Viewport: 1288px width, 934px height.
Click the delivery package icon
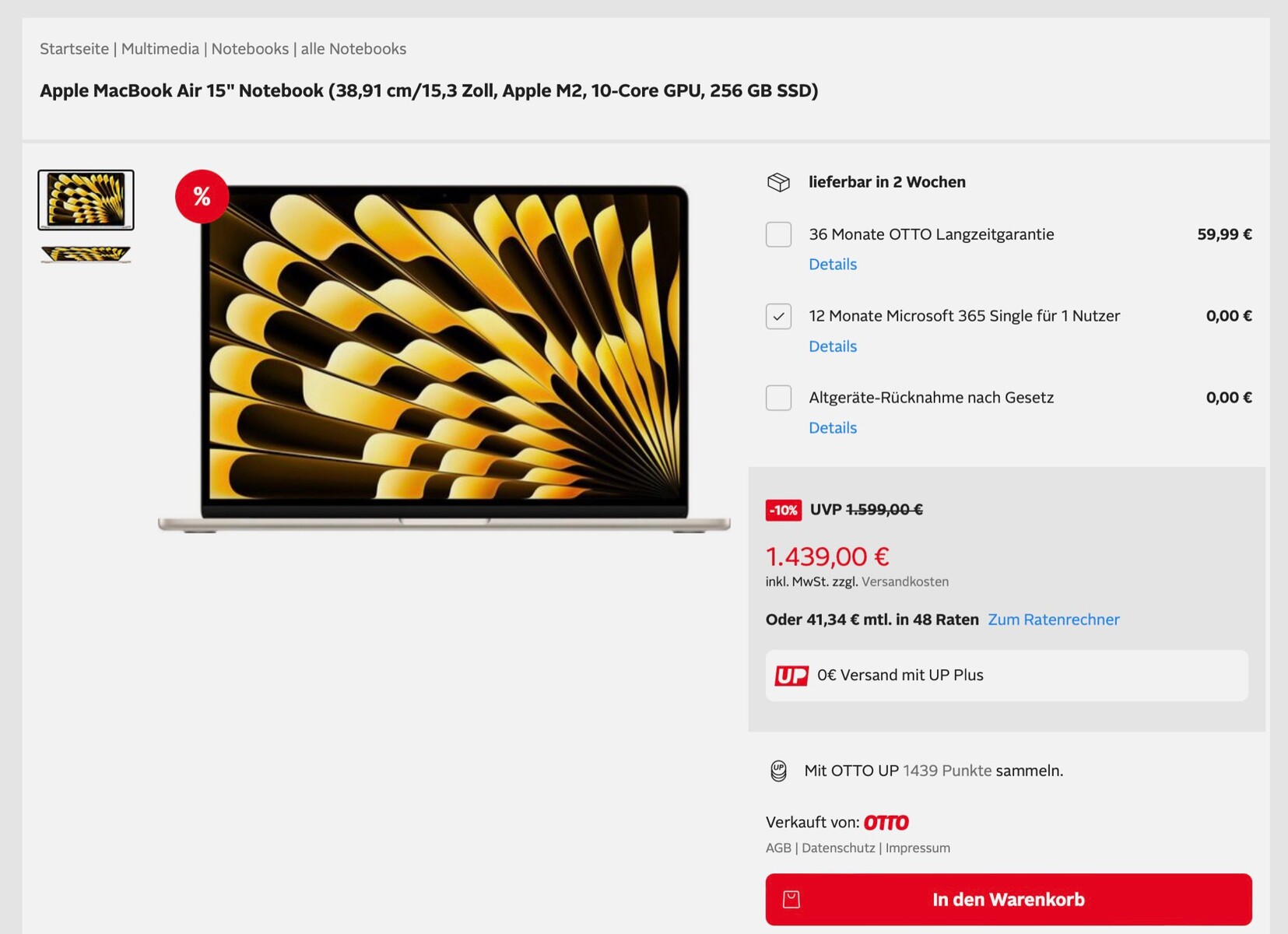[778, 182]
